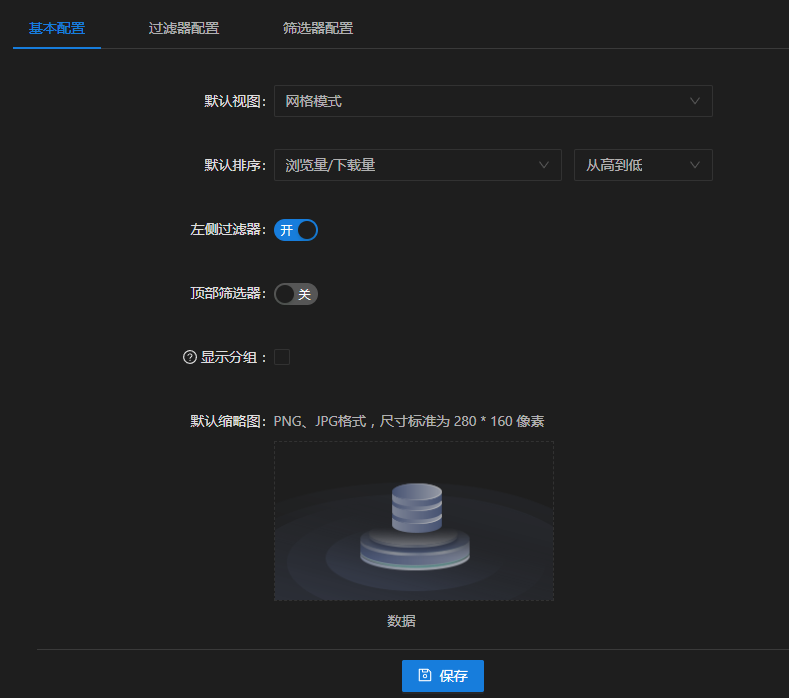
Task: Click the 左侧过滤器 label
Action: click(228, 229)
